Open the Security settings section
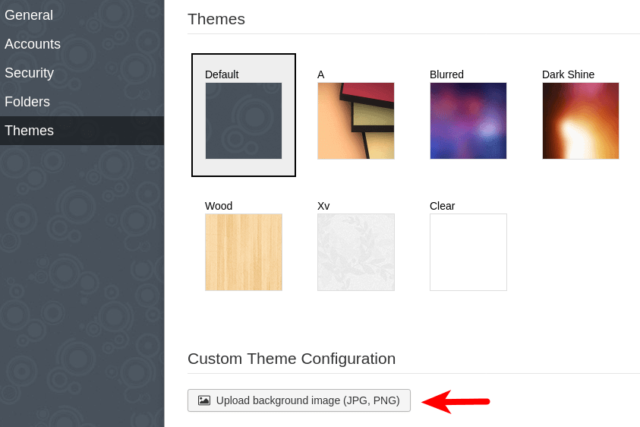The height and width of the screenshot is (427, 640). [29, 73]
